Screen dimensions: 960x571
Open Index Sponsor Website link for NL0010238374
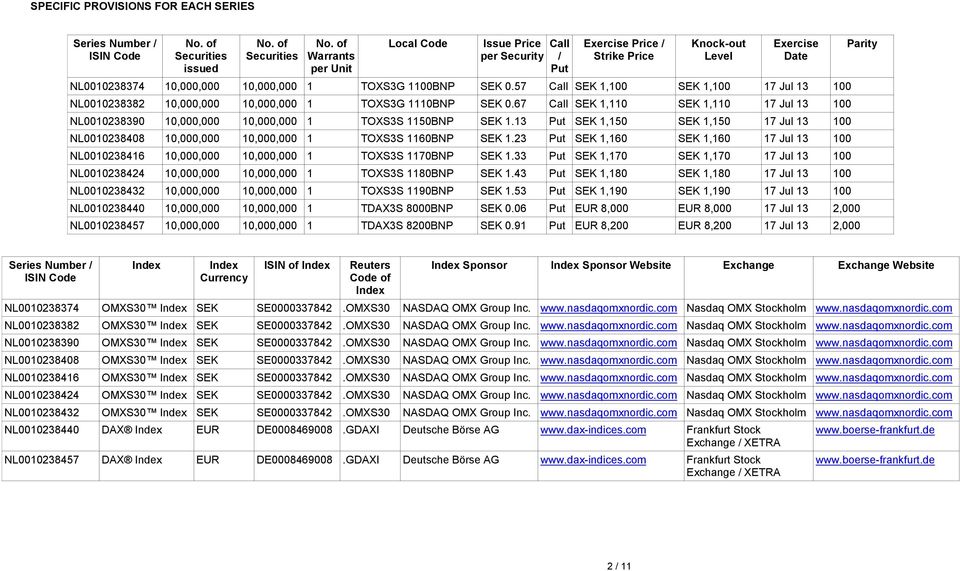point(609,308)
